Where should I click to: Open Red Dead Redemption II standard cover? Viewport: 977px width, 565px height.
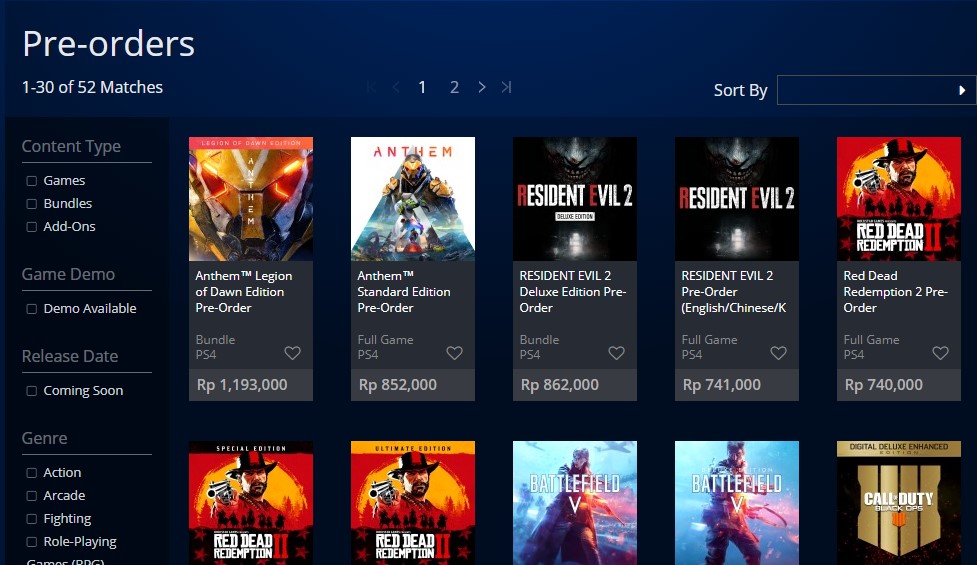pyautogui.click(x=899, y=199)
